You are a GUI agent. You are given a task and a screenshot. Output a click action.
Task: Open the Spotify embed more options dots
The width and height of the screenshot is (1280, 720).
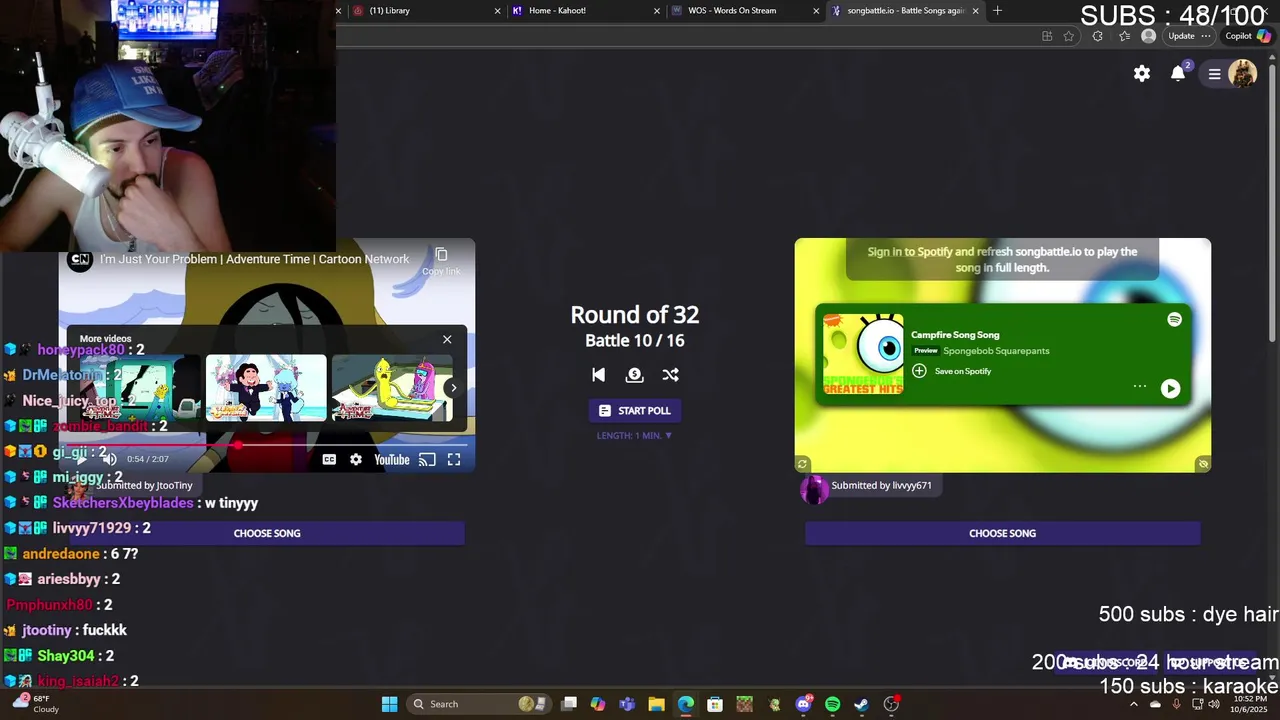(x=1139, y=387)
